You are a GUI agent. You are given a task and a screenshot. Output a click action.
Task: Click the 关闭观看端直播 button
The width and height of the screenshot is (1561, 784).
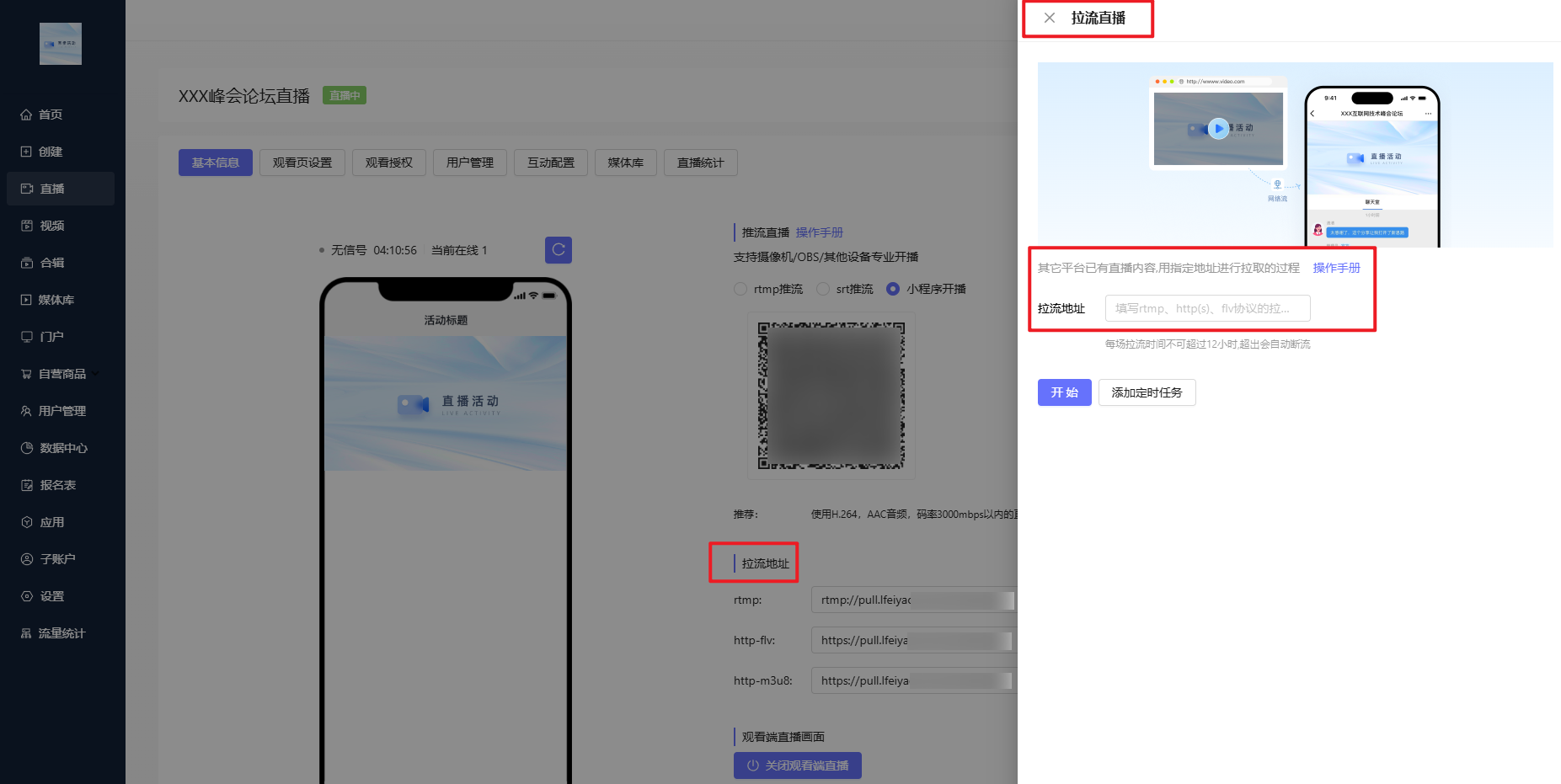pyautogui.click(x=797, y=765)
